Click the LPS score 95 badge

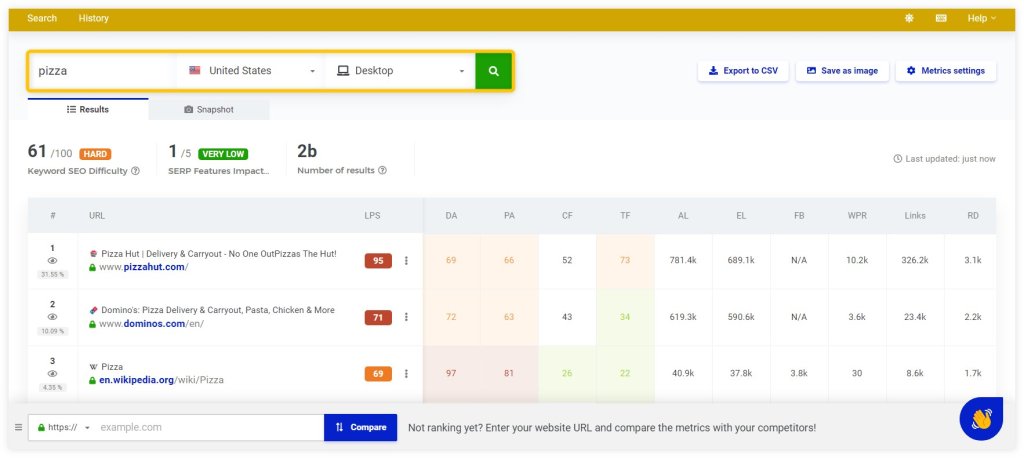[x=378, y=261]
